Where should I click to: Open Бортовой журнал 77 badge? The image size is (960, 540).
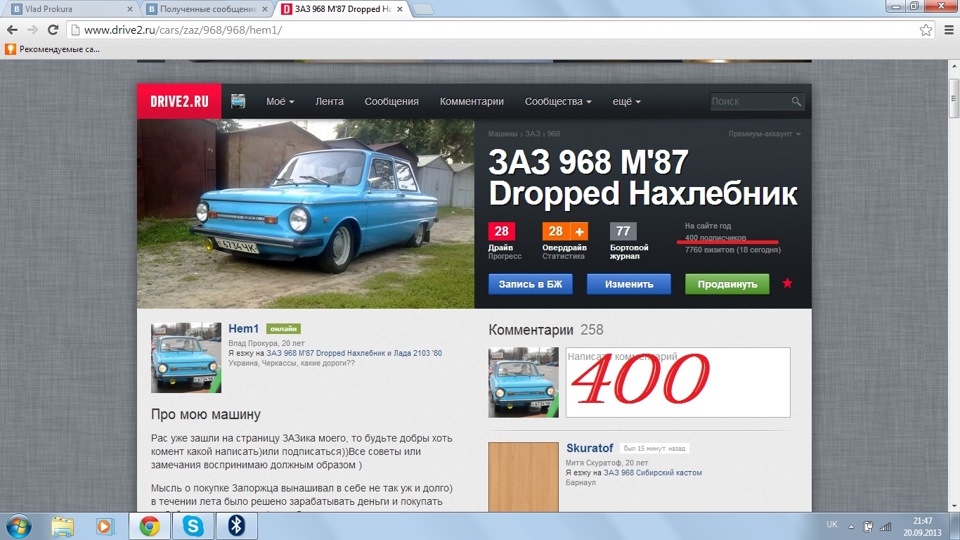coord(623,231)
